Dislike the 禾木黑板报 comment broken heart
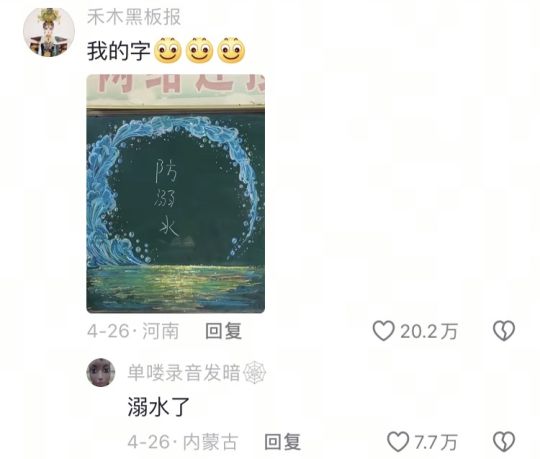540x459 pixels. tap(504, 331)
